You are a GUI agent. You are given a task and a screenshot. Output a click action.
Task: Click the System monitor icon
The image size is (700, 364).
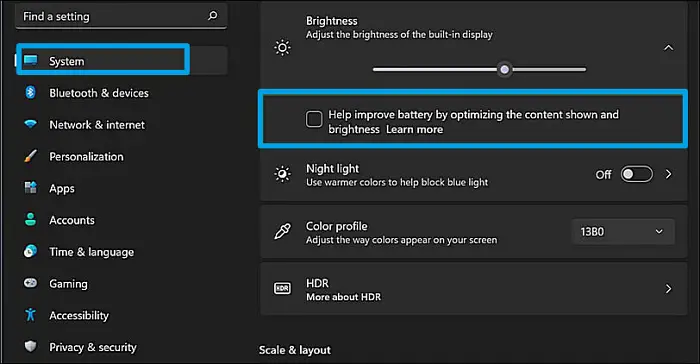click(31, 60)
